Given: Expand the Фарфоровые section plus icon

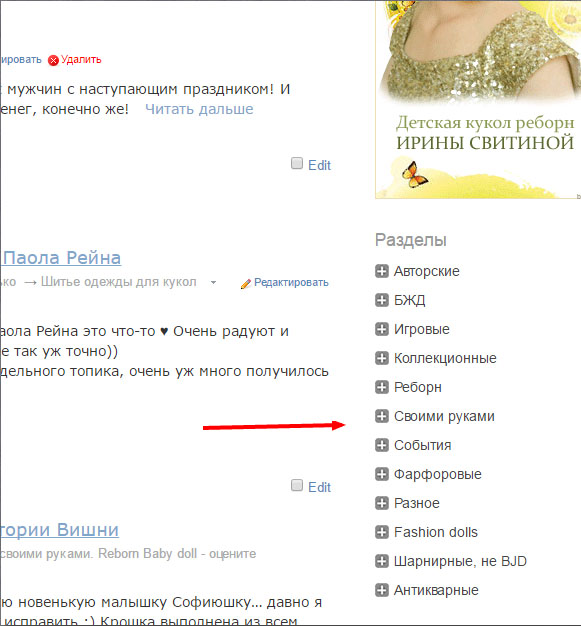Looking at the screenshot, I should [x=381, y=474].
